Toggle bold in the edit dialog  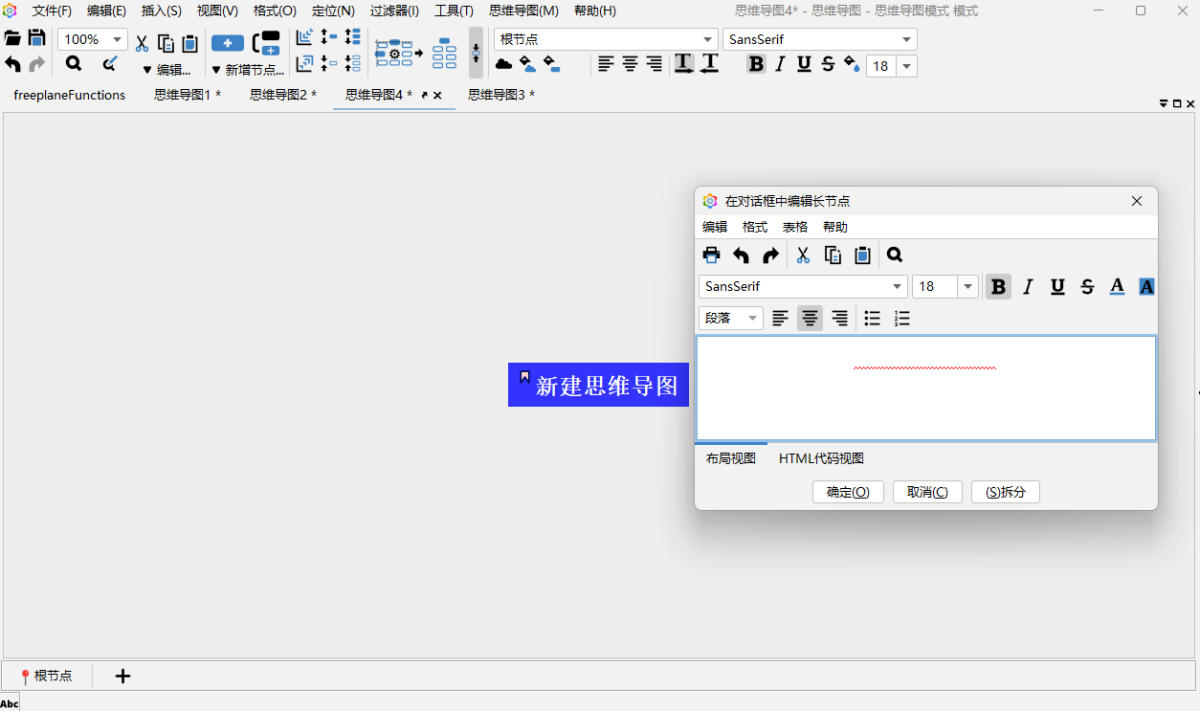tap(998, 287)
